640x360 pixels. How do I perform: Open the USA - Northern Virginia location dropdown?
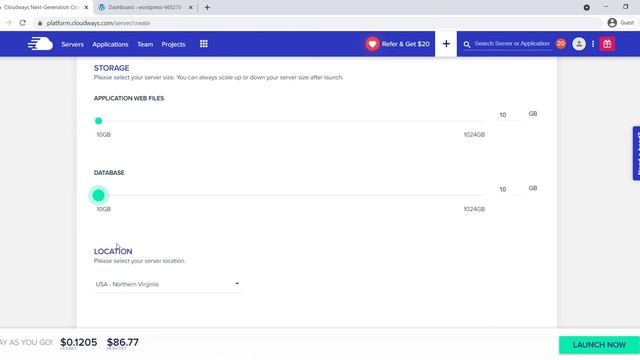168,284
